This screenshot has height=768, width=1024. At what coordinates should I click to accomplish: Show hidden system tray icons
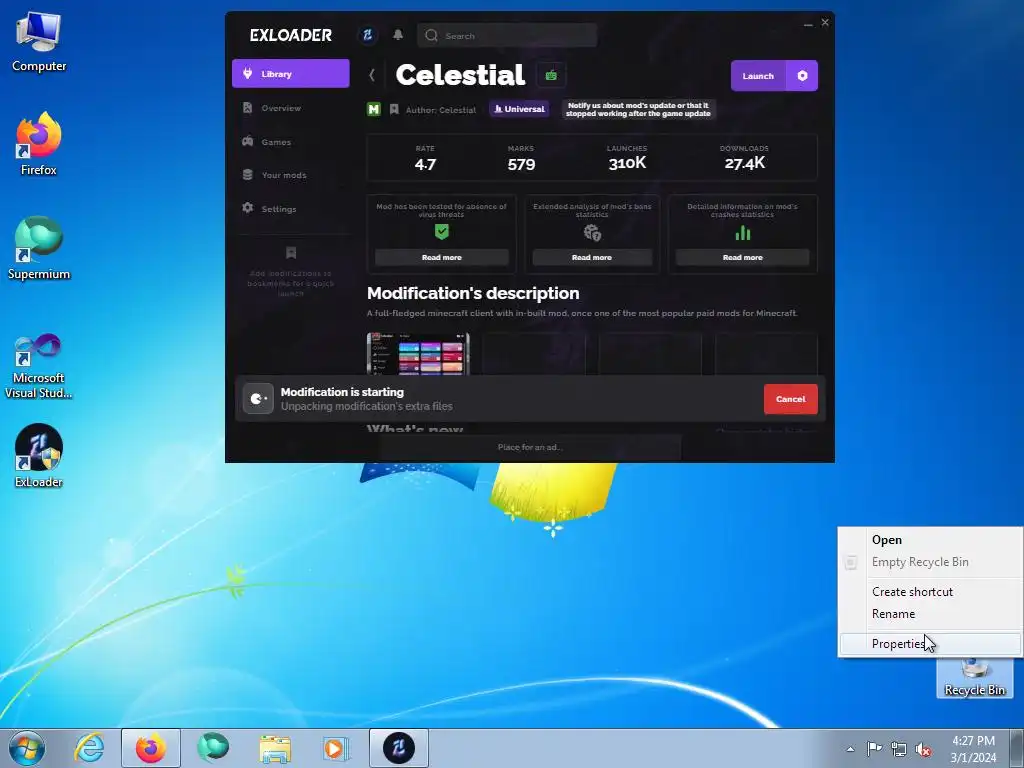pyautogui.click(x=850, y=749)
